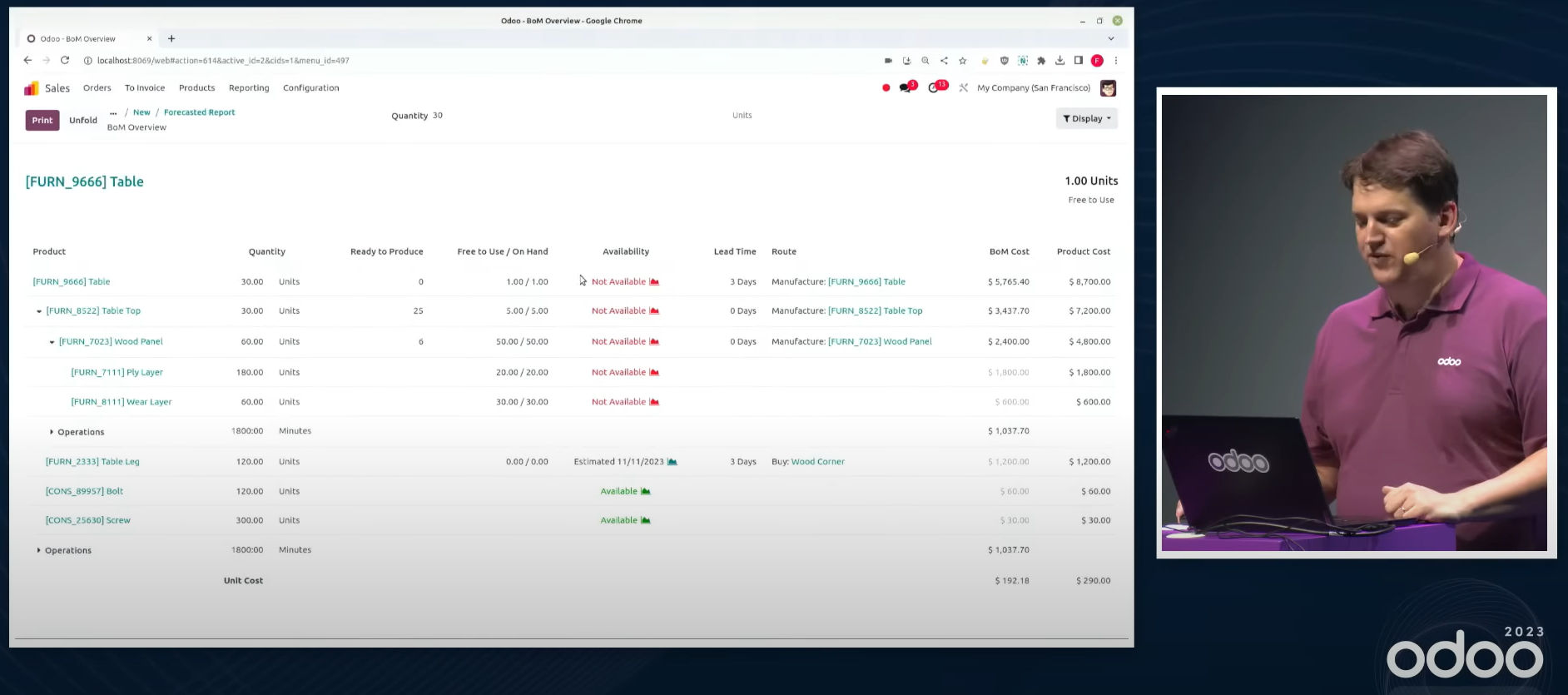The width and height of the screenshot is (1568, 695).
Task: Open the [CONS_89957] Bolt product link
Action: click(84, 492)
